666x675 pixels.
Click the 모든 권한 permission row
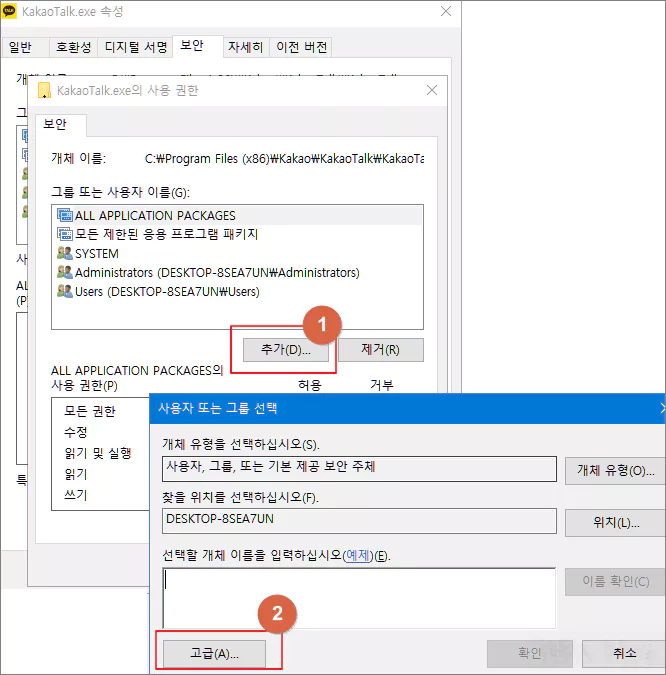click(90, 411)
